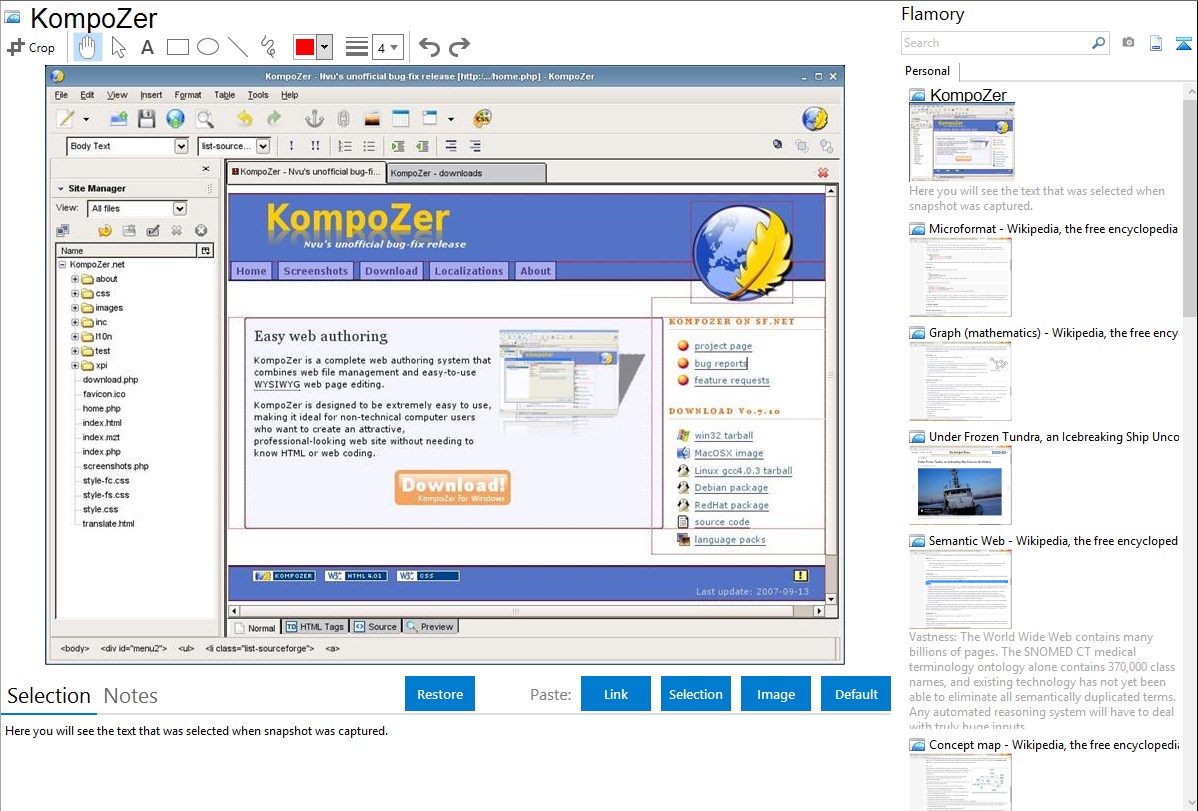Choose the freehand drawing tool
1198x811 pixels.
(268, 47)
